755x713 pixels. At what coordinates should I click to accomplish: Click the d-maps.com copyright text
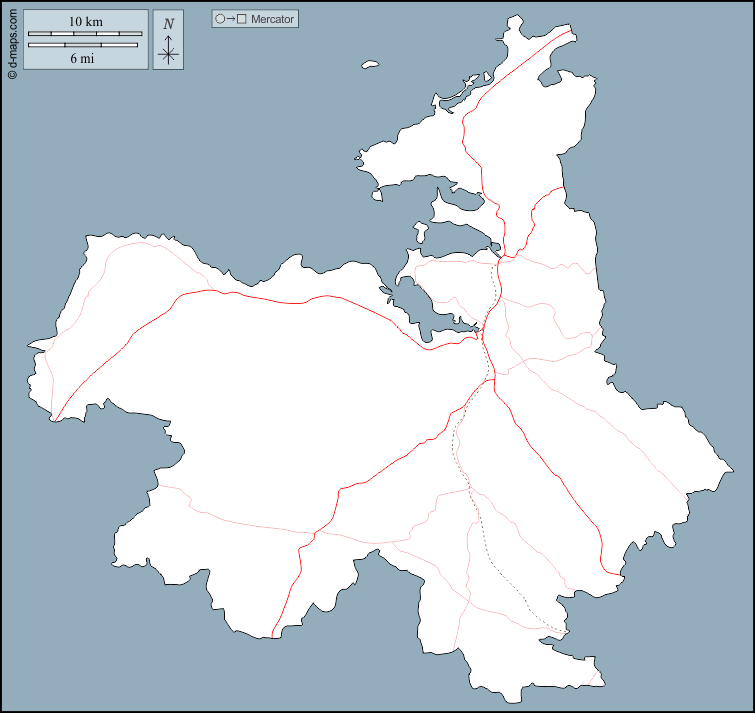12,41
